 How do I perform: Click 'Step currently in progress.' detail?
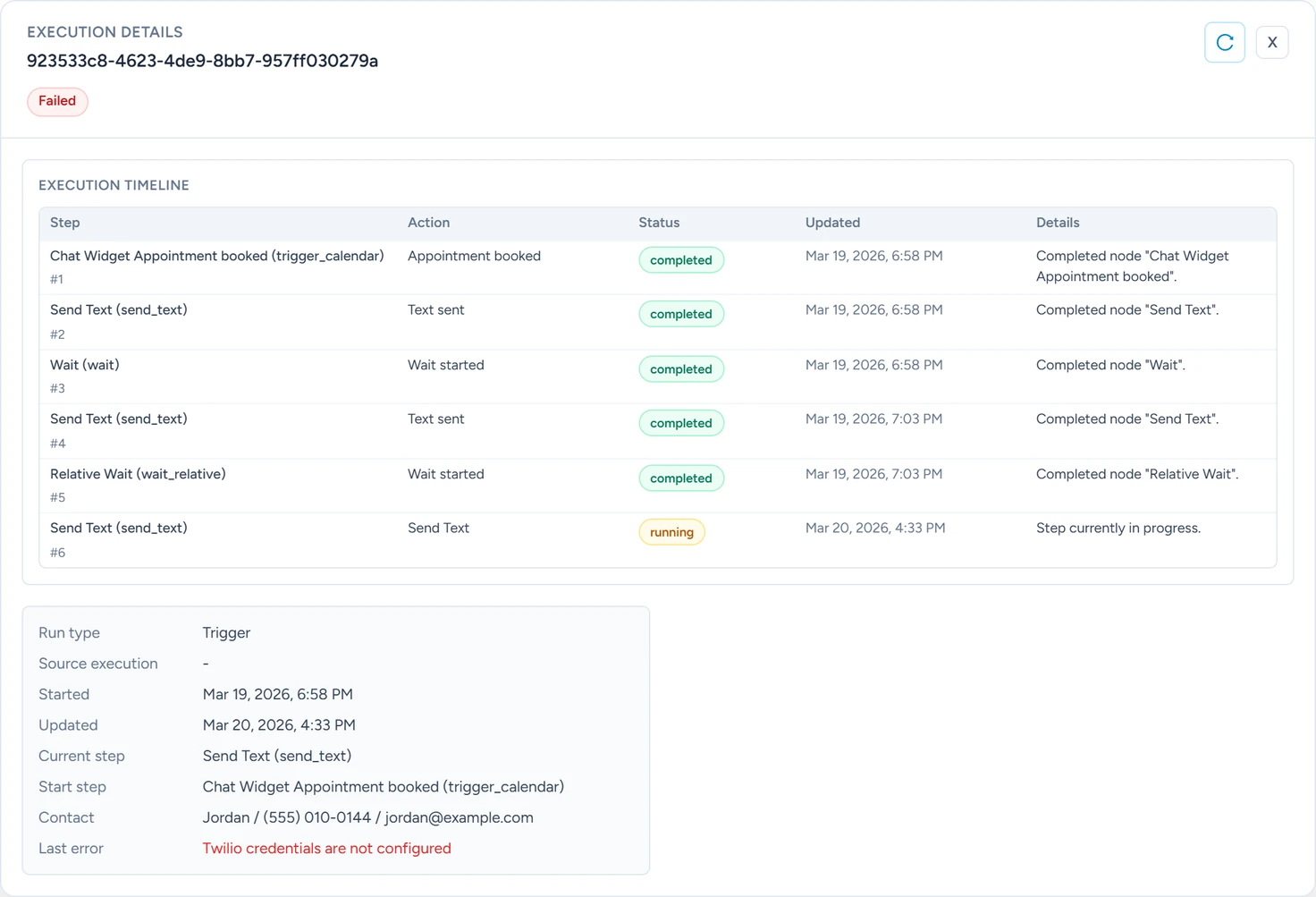1118,528
